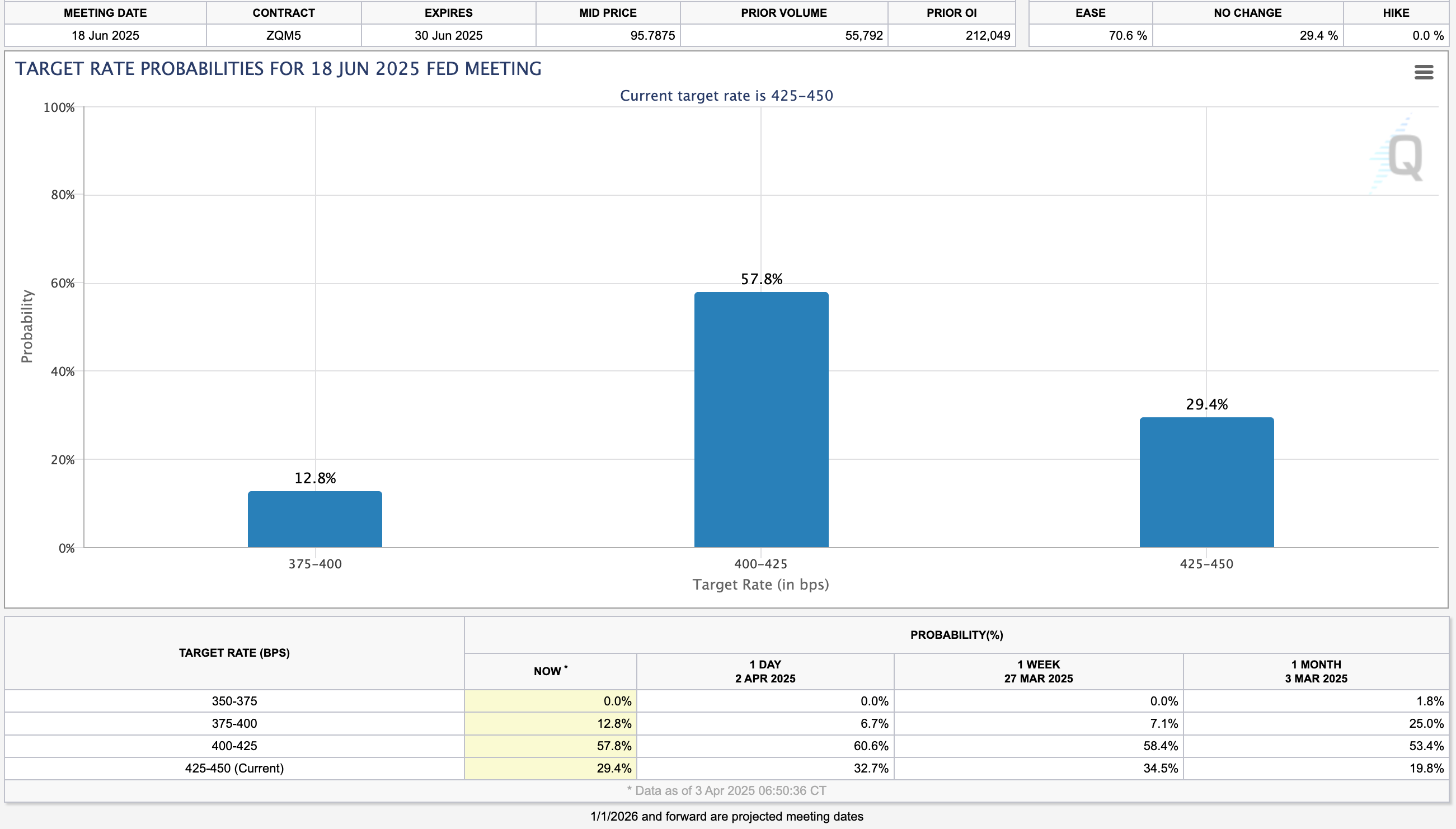The width and height of the screenshot is (1456, 829).
Task: Click the ZQM5 contract cell
Action: click(283, 35)
